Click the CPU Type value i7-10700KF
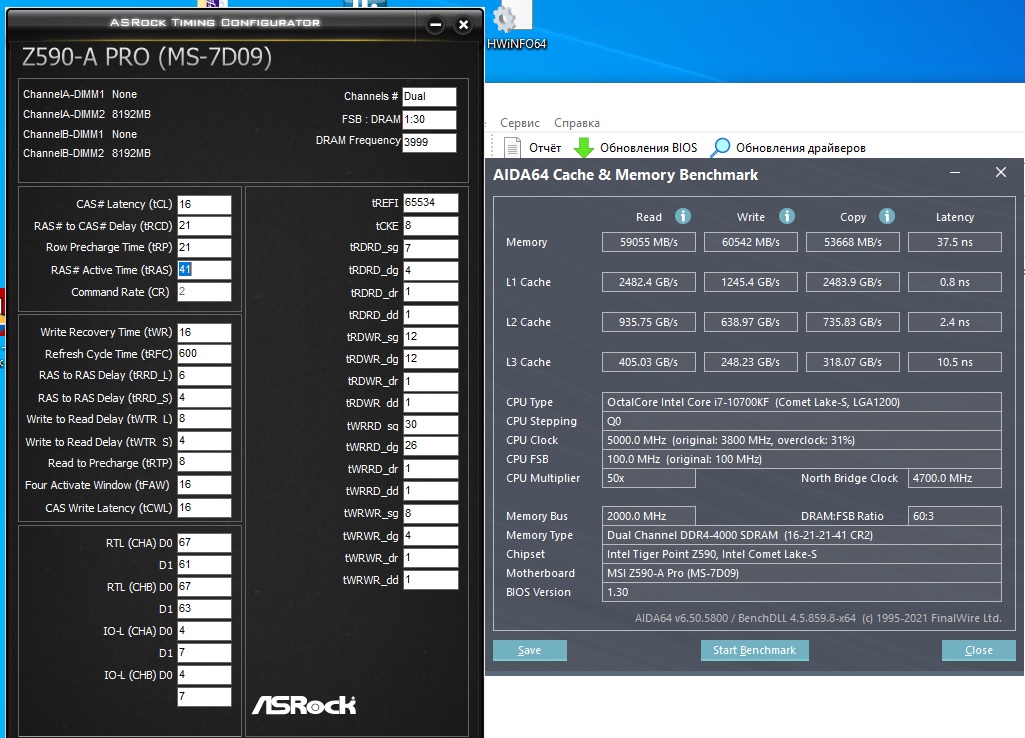The height and width of the screenshot is (738, 1025). tap(801, 402)
